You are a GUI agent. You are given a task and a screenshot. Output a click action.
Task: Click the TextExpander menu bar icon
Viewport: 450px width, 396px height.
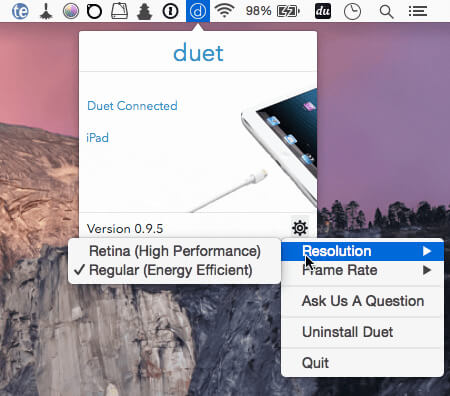(x=20, y=11)
